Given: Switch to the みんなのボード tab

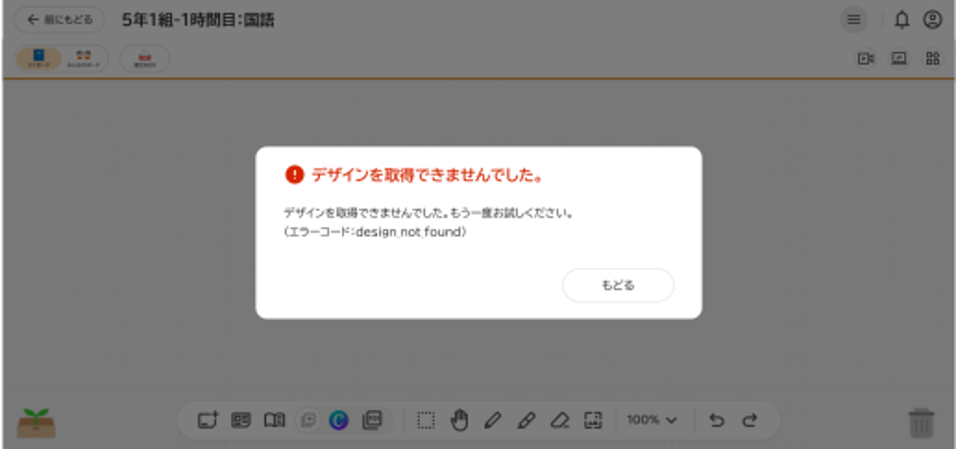Looking at the screenshot, I should pyautogui.click(x=84, y=59).
